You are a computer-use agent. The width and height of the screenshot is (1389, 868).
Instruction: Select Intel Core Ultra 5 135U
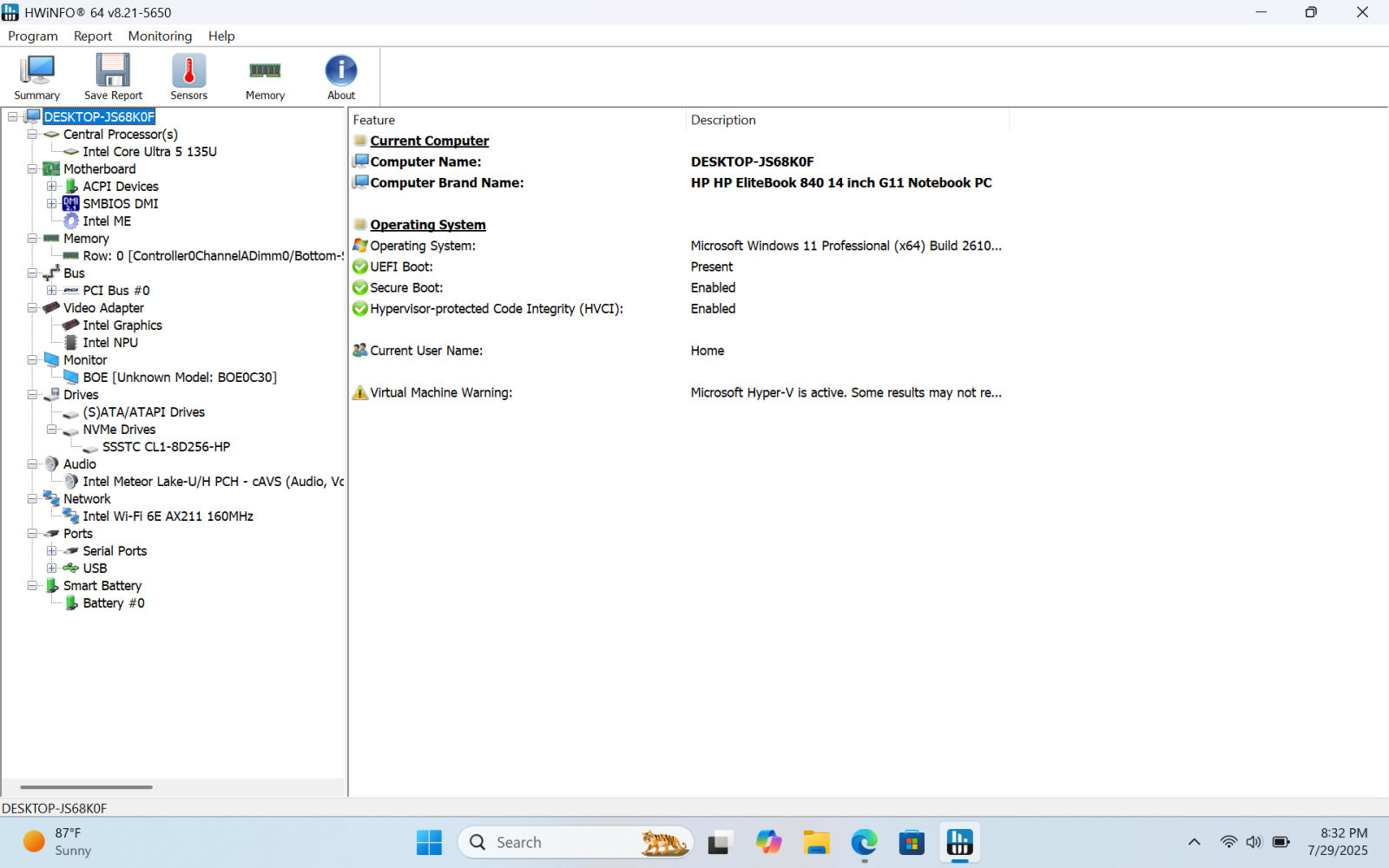pyautogui.click(x=150, y=152)
